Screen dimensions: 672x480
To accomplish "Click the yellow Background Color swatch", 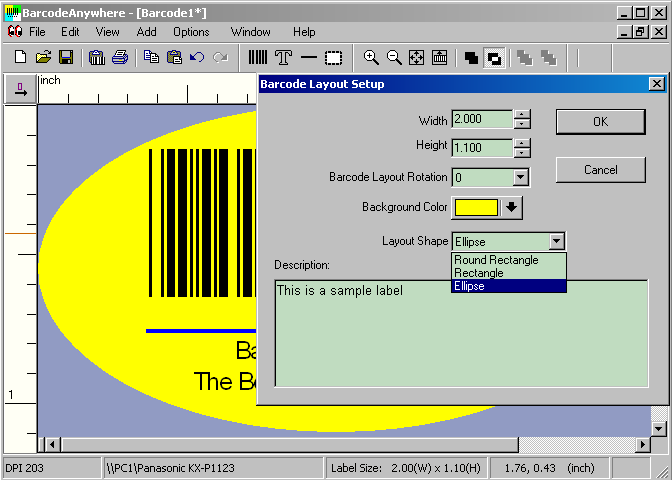I will pos(476,207).
